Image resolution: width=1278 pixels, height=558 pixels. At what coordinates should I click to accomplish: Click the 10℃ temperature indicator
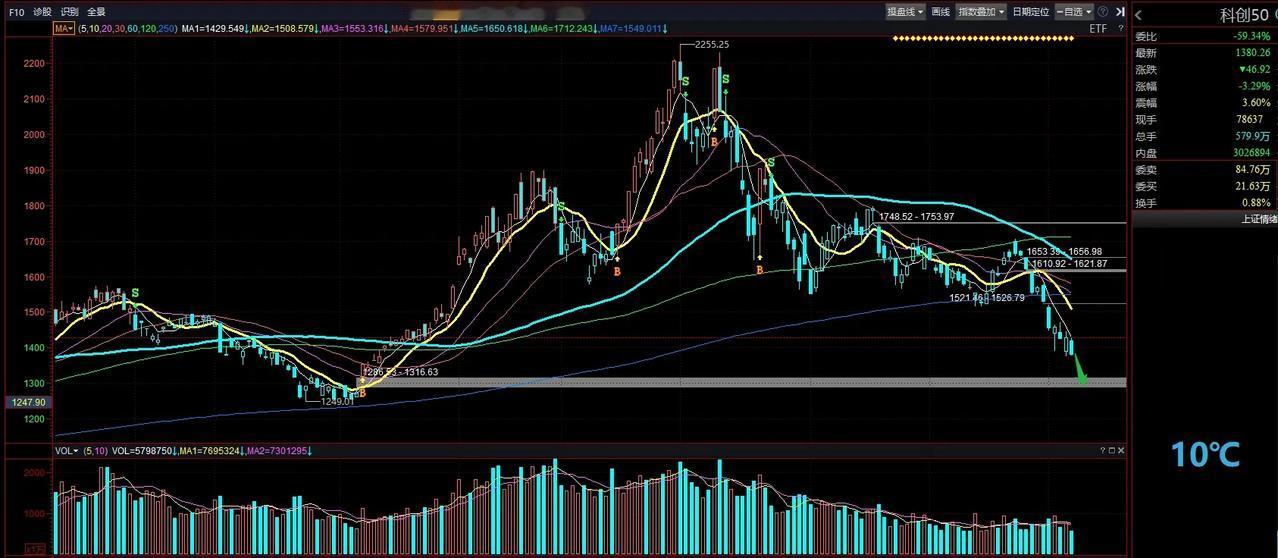click(x=1205, y=455)
